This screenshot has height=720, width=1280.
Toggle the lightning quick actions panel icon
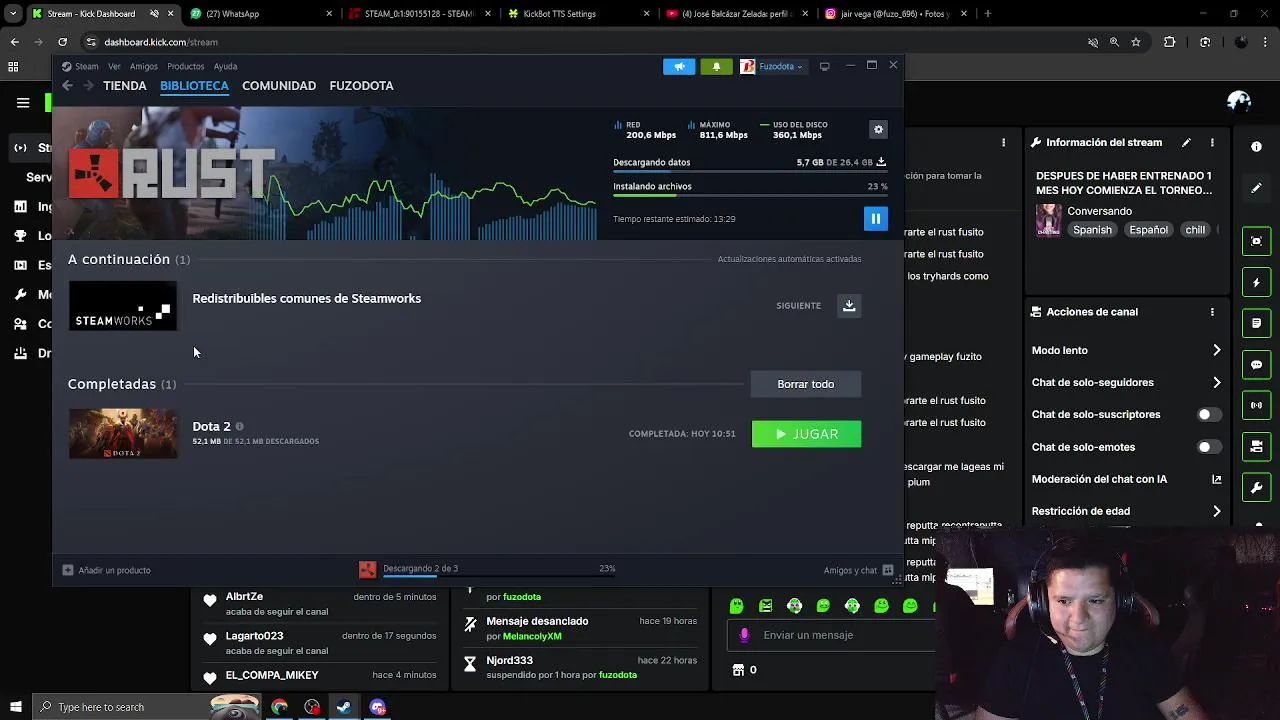[x=1257, y=283]
